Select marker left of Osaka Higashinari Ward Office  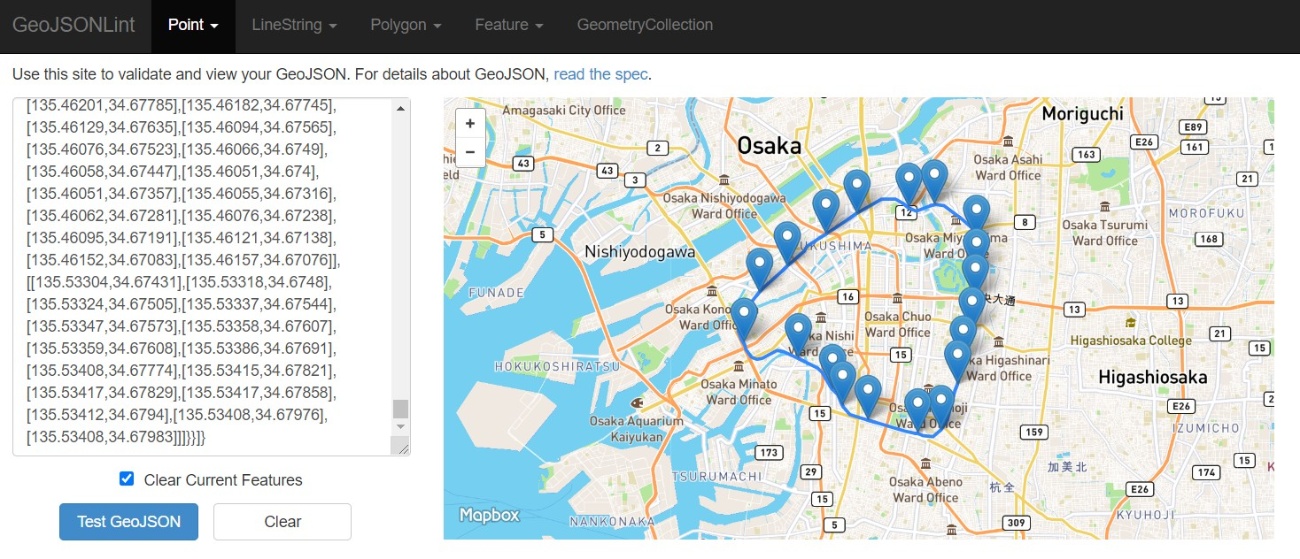point(958,361)
